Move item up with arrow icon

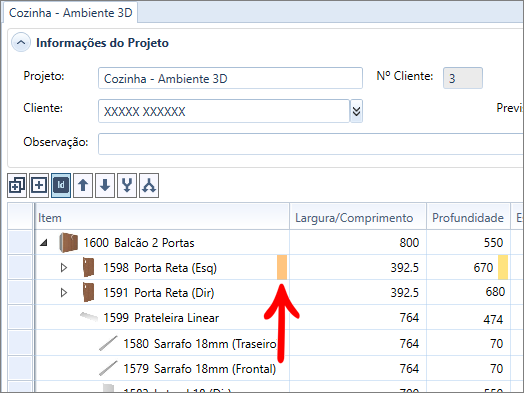(83, 185)
